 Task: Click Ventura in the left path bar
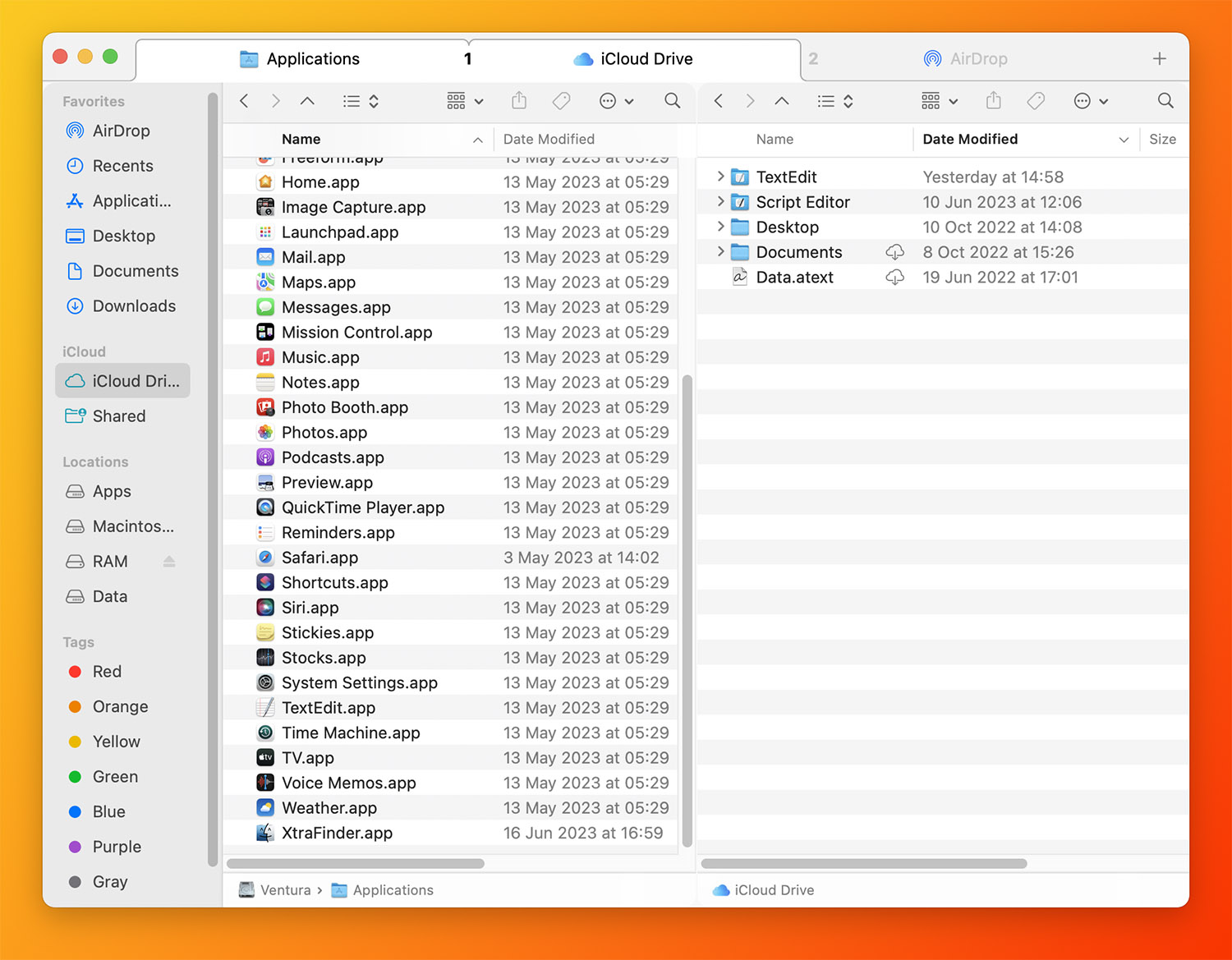pyautogui.click(x=285, y=890)
